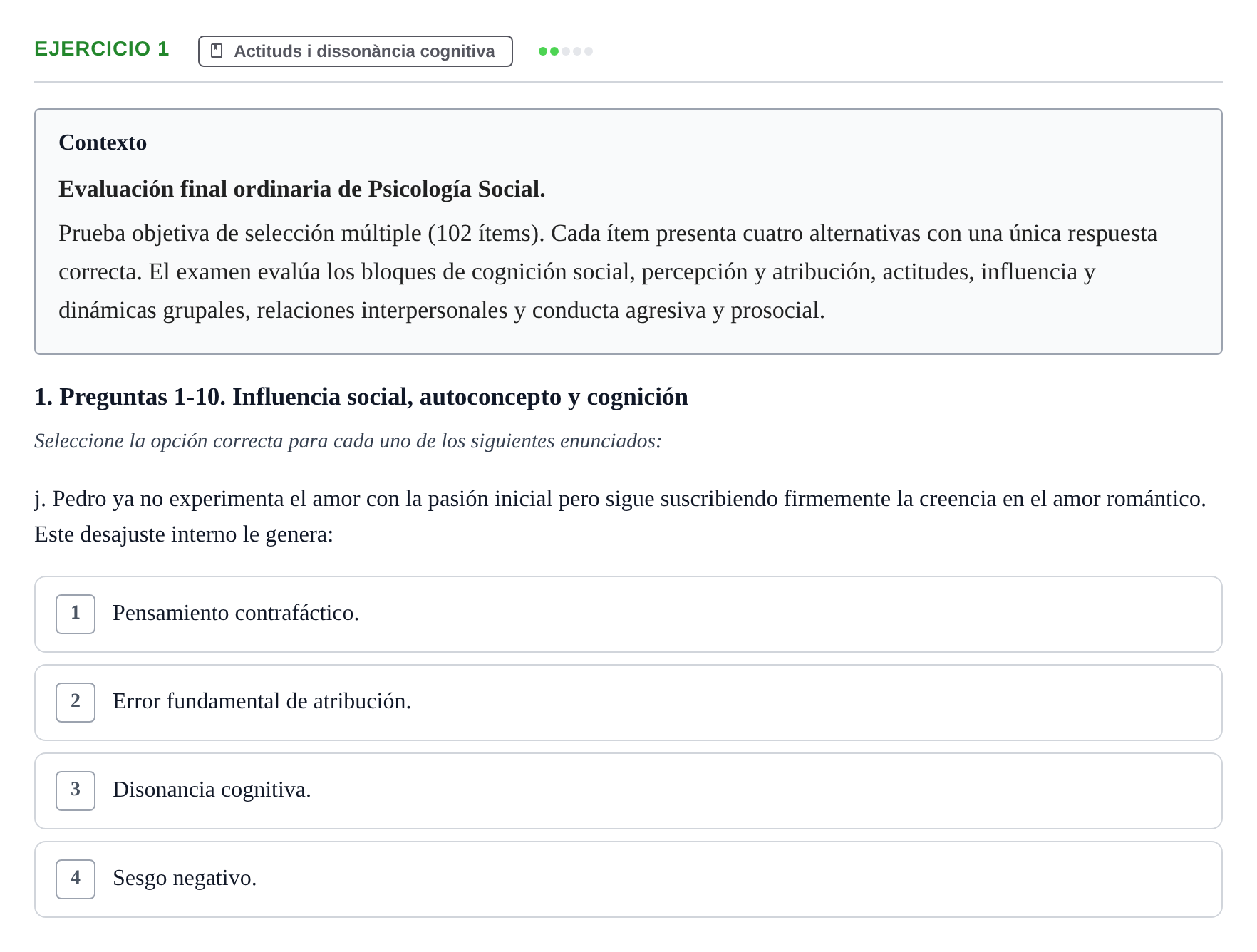Click 'Evaluación final ordinaria de Psicología Social.'
Viewport: 1257px width, 952px height.
pyautogui.click(x=301, y=189)
